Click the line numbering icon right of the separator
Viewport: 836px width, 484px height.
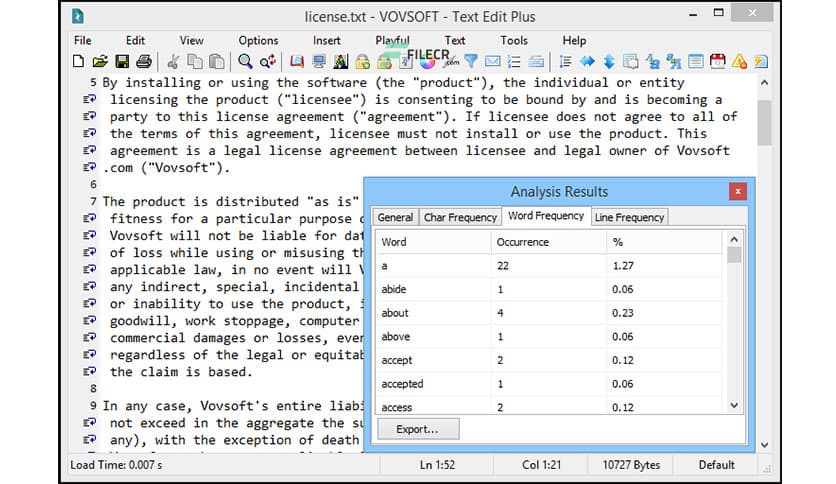pyautogui.click(x=566, y=62)
